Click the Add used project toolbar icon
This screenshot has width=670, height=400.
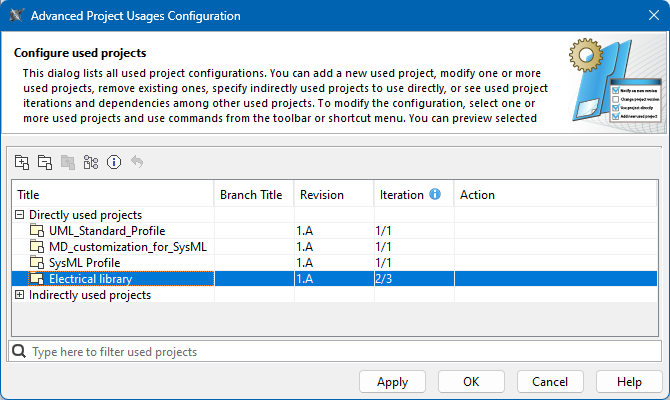click(x=22, y=162)
